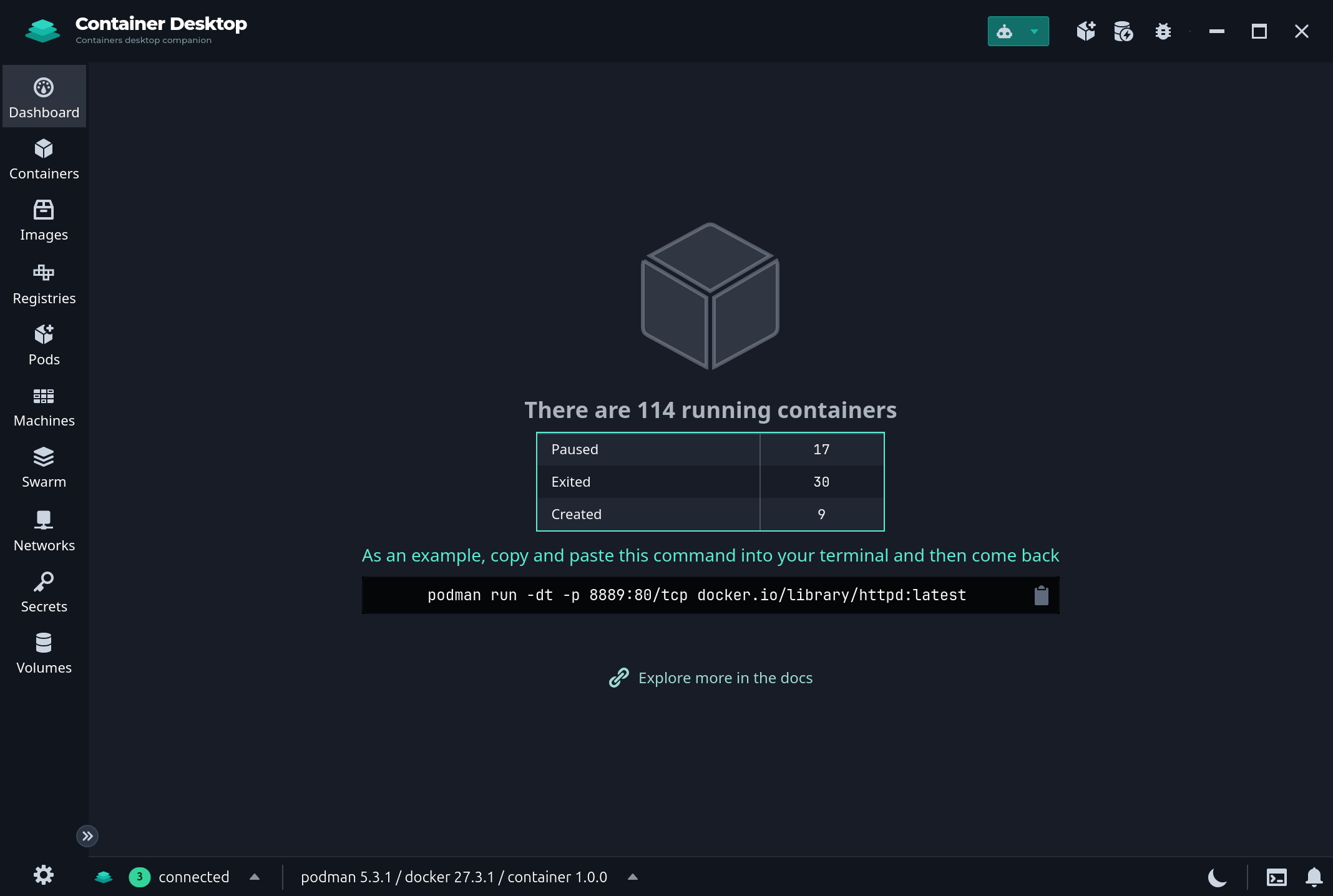Image resolution: width=1333 pixels, height=896 pixels.
Task: Minimize the Container Desktop window
Action: (1216, 31)
